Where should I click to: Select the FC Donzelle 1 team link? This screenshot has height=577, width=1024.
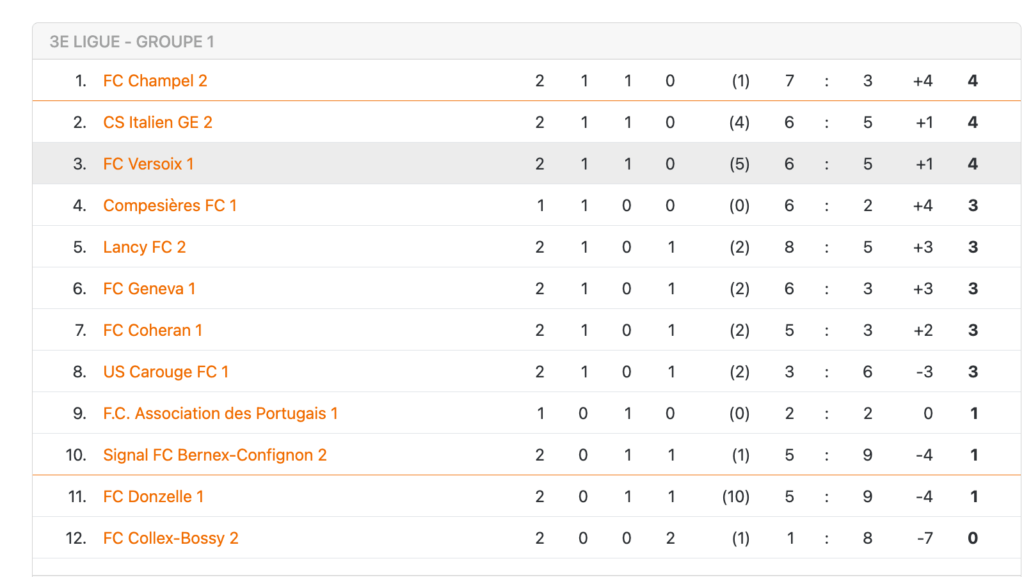pos(153,497)
